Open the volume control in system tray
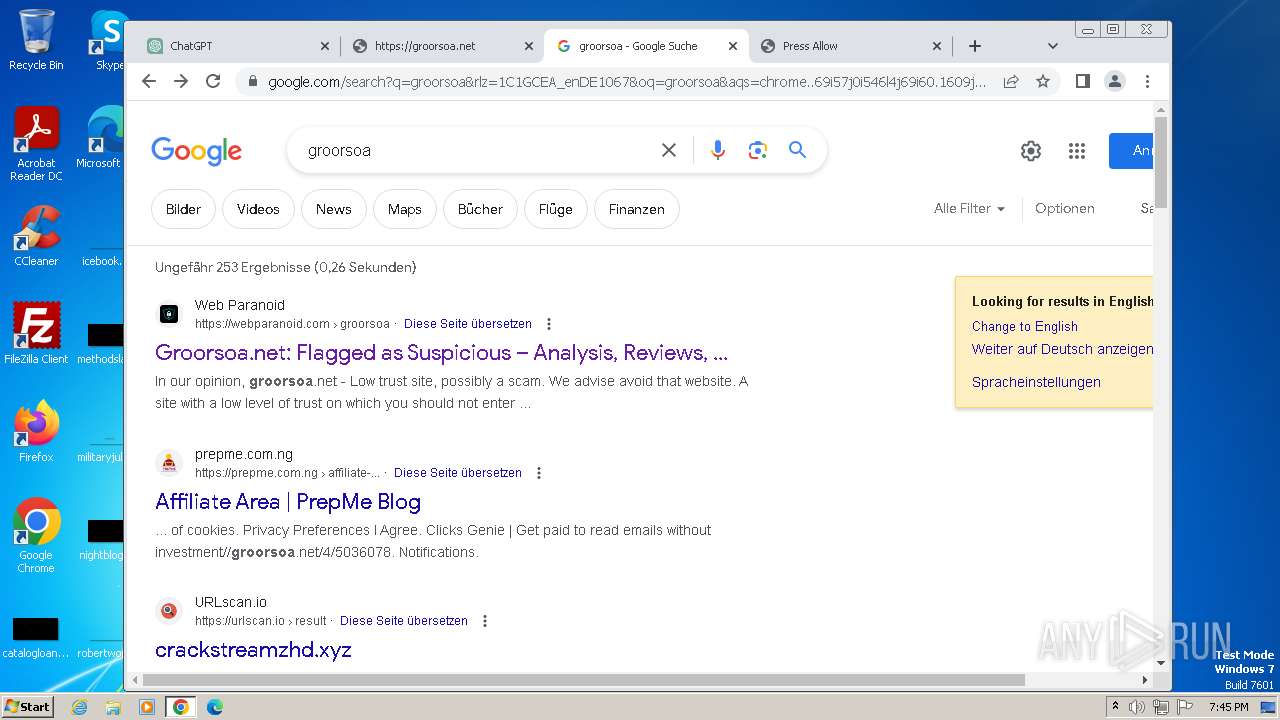 (x=1137, y=707)
